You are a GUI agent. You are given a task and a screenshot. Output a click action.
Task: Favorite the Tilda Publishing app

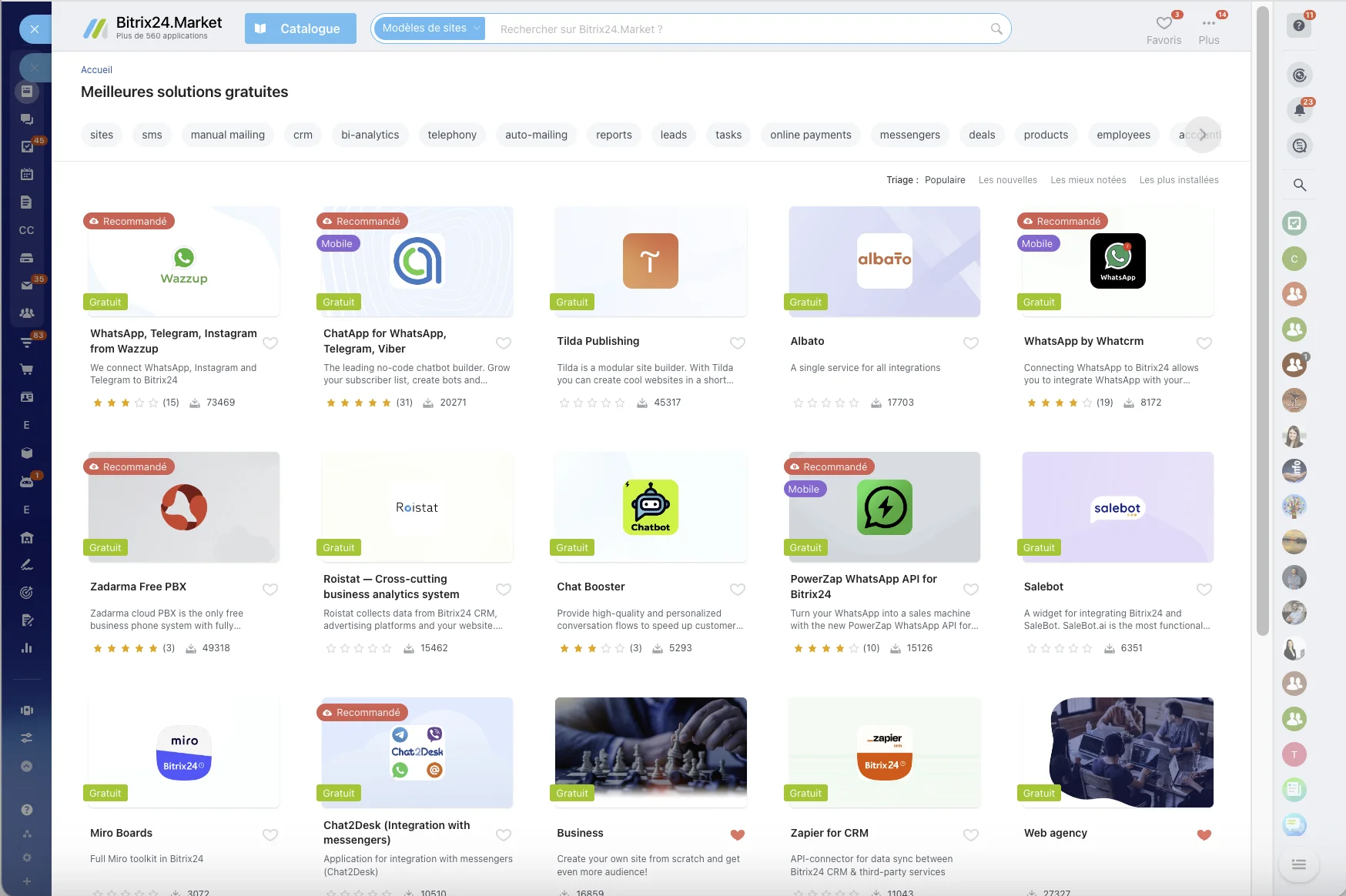(737, 343)
